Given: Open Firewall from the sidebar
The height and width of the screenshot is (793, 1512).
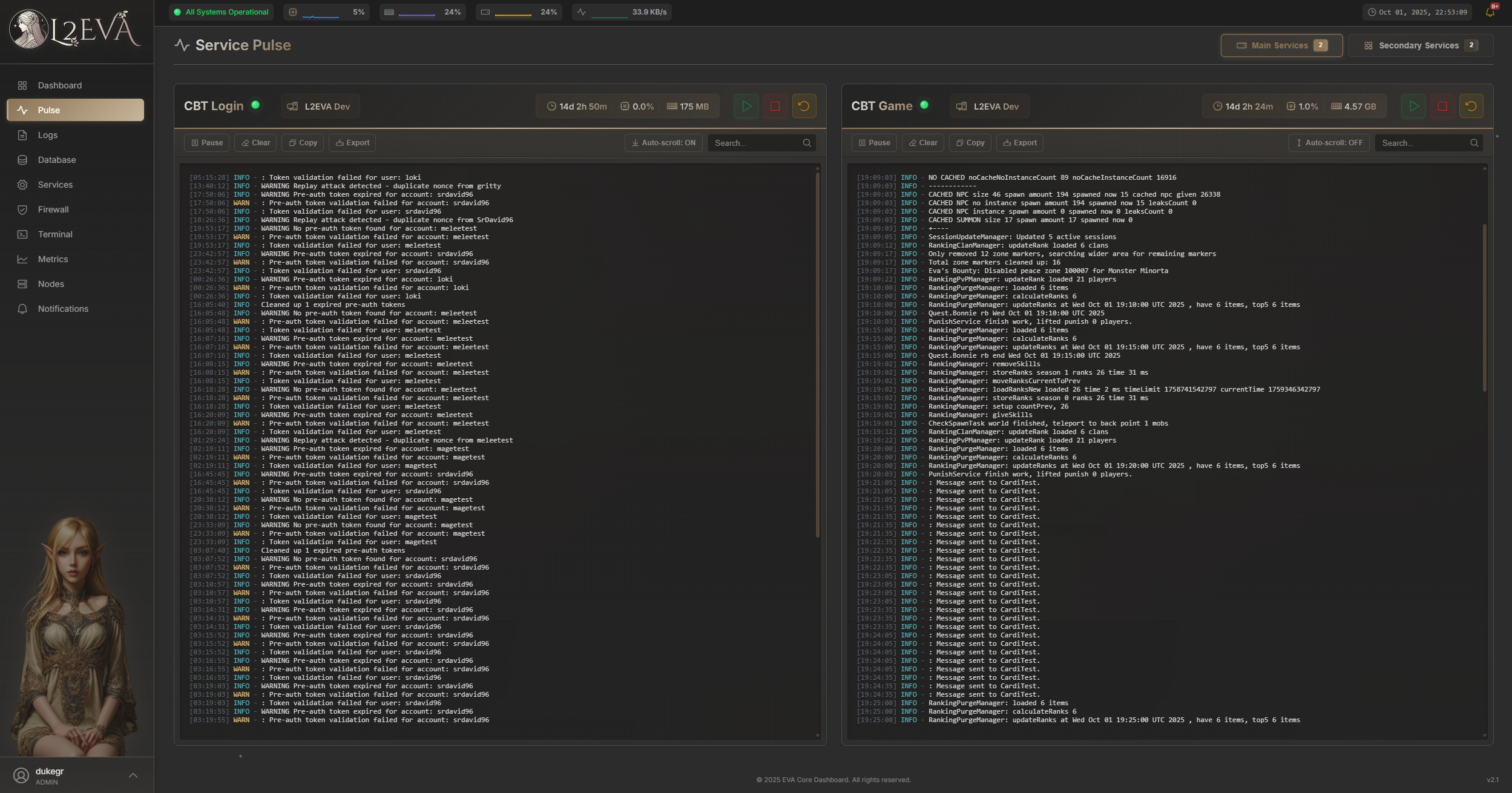Looking at the screenshot, I should tap(53, 209).
